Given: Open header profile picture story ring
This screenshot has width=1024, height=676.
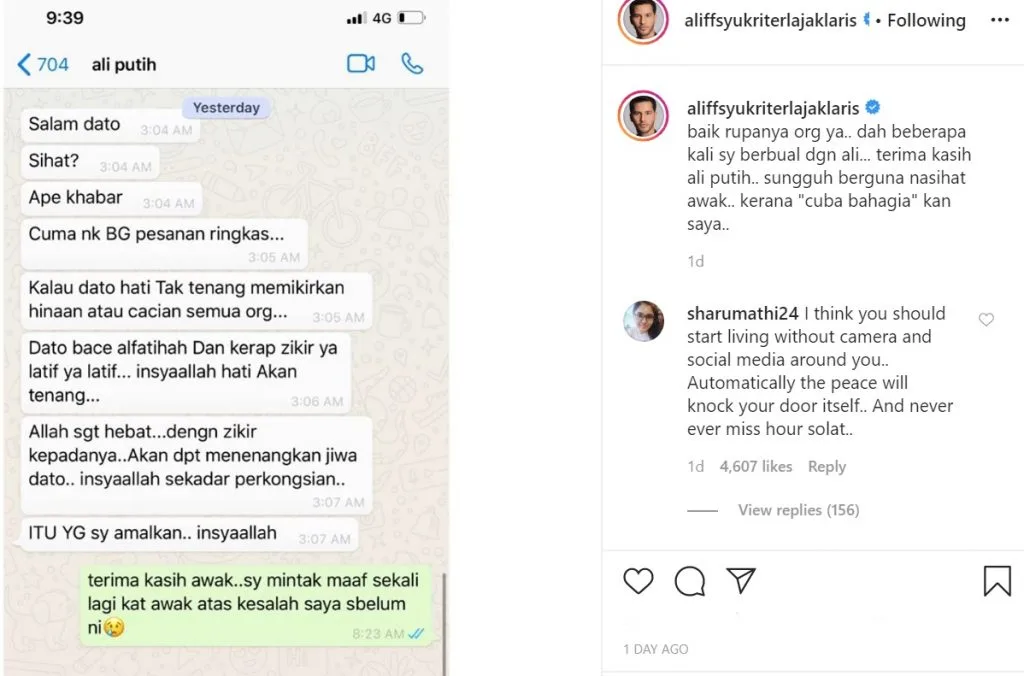Looking at the screenshot, I should point(643,20).
